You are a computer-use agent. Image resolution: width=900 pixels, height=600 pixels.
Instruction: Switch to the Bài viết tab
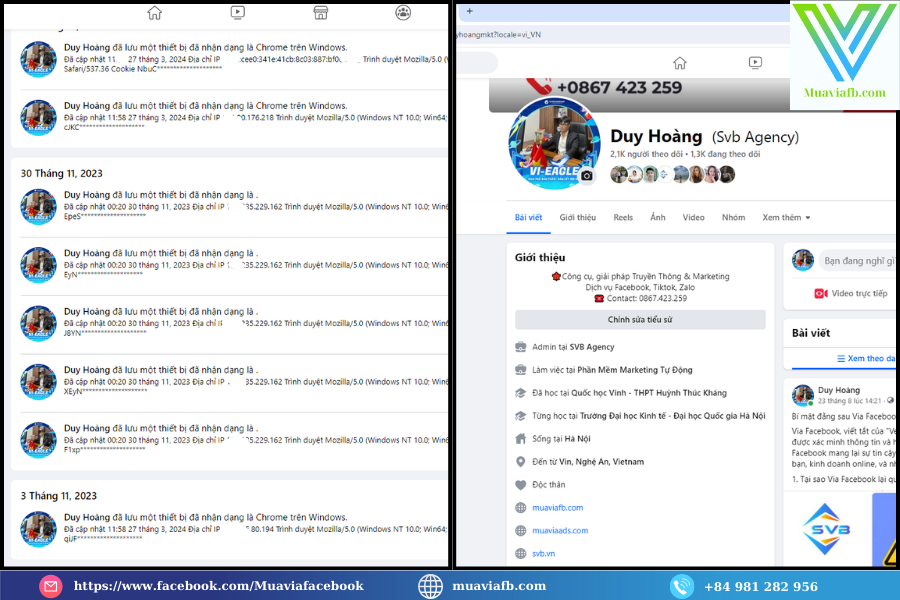528,218
